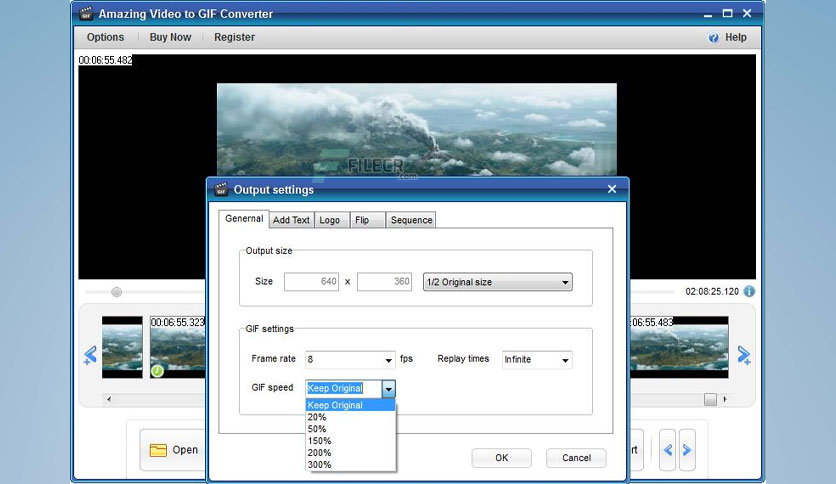The image size is (836, 484).
Task: Select the 00:06:55.323 frame thumbnail
Action: 178,347
